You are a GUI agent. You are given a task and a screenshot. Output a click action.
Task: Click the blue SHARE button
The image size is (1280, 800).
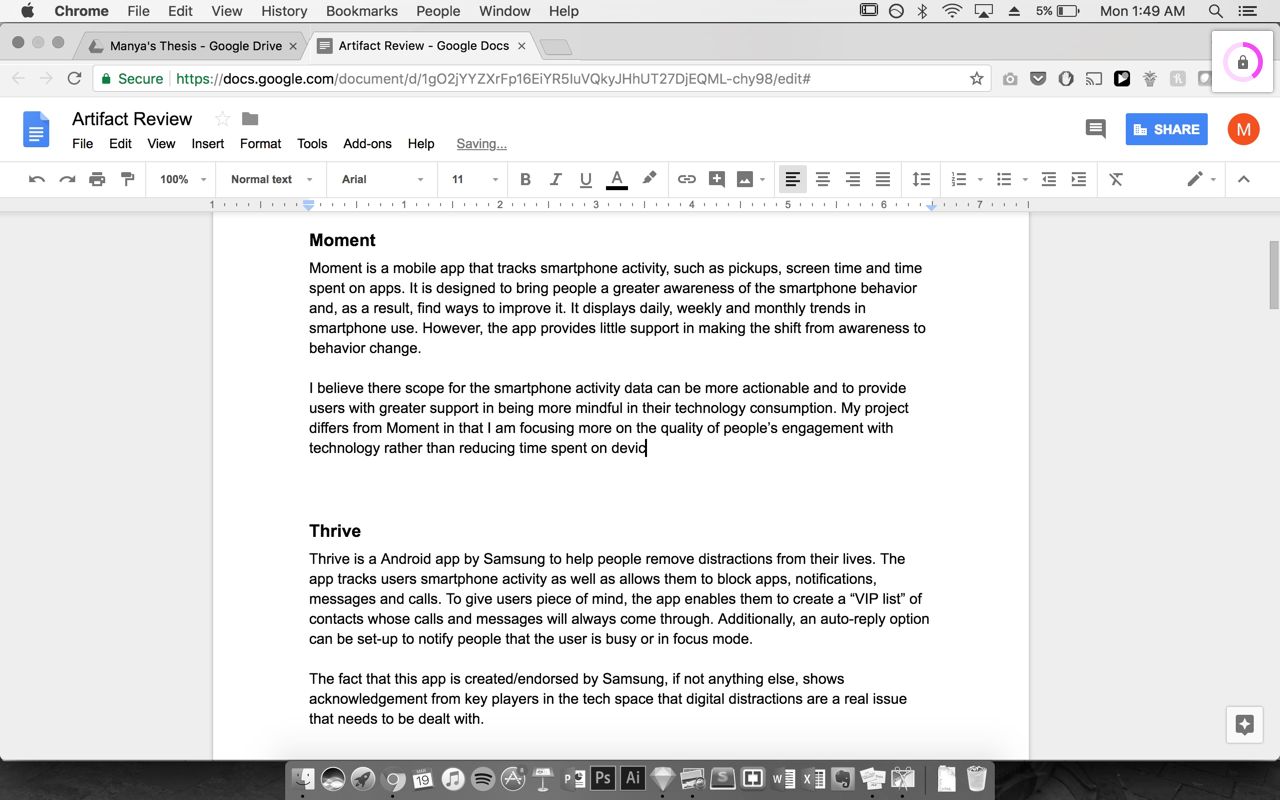pos(1166,129)
